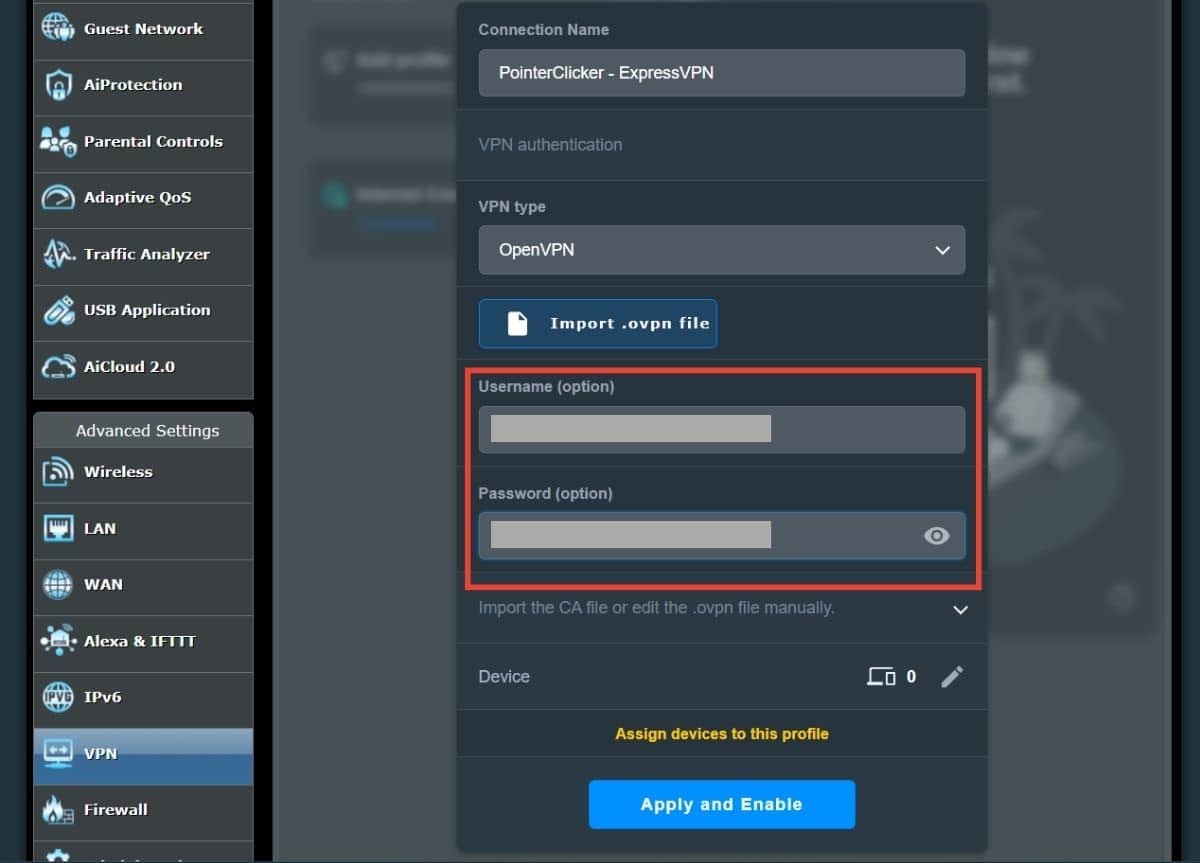Click the AiCloud 2.0 label
The image size is (1200, 863).
coord(129,367)
